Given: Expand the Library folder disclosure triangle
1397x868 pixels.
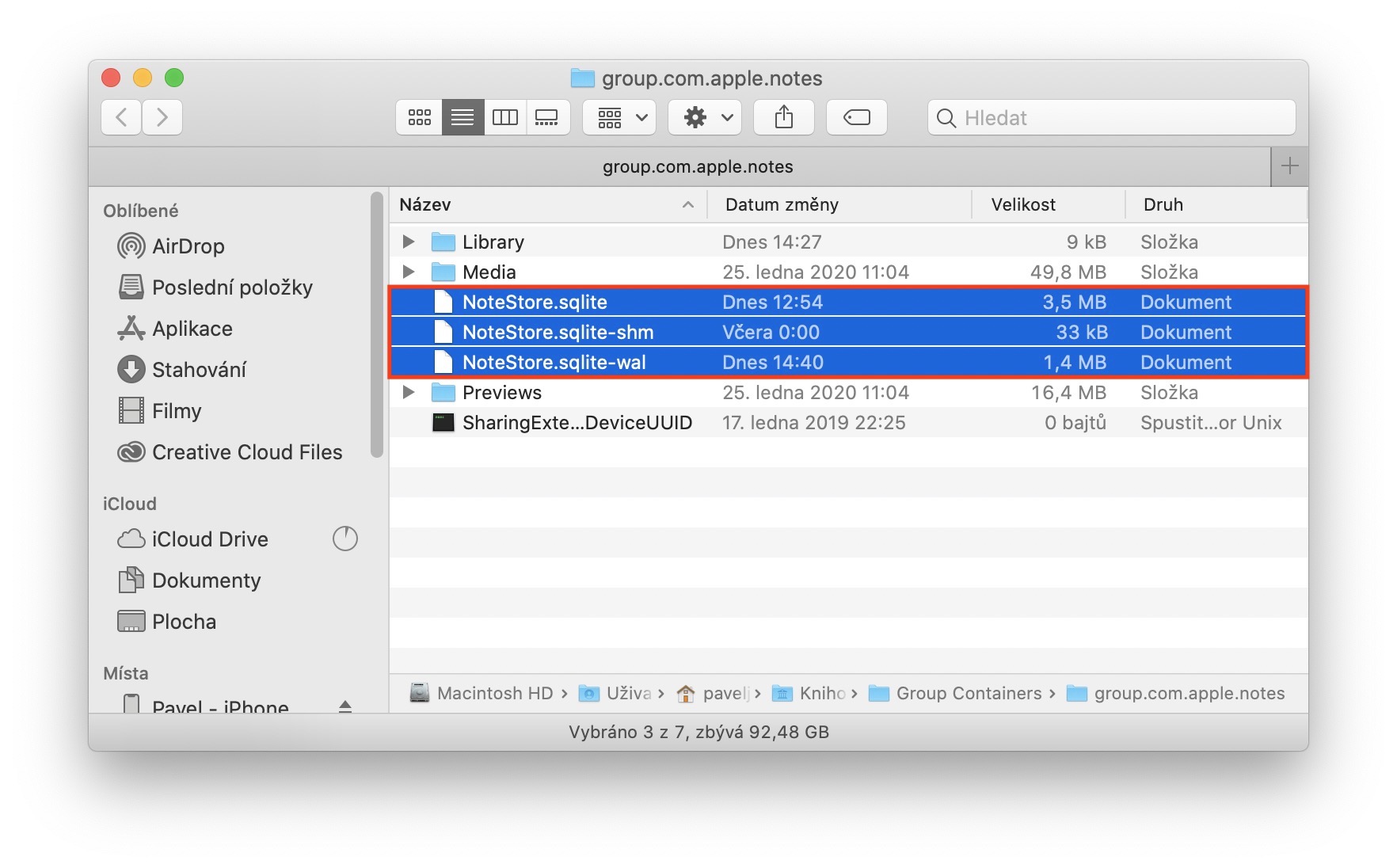Looking at the screenshot, I should pyautogui.click(x=408, y=242).
